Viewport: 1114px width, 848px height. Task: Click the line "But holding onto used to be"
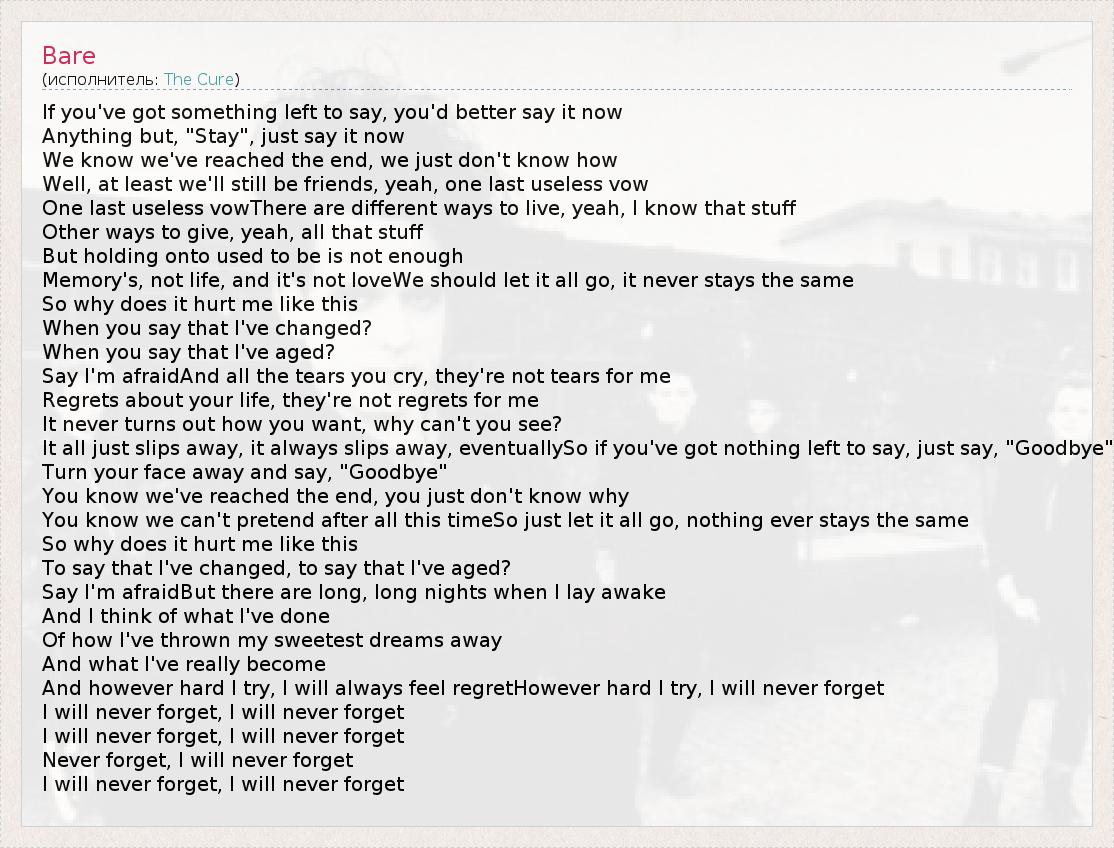[x=252, y=256]
